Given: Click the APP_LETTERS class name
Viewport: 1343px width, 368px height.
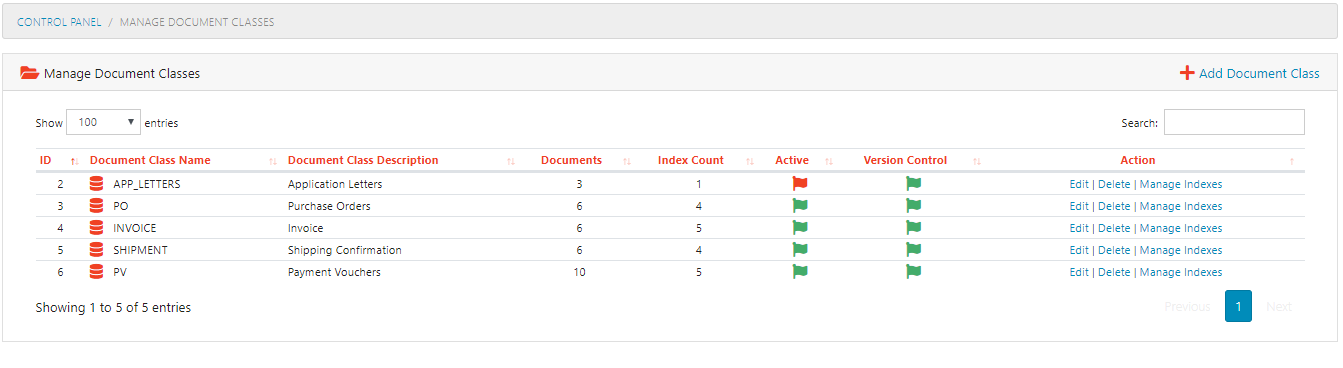Looking at the screenshot, I should coord(147,184).
